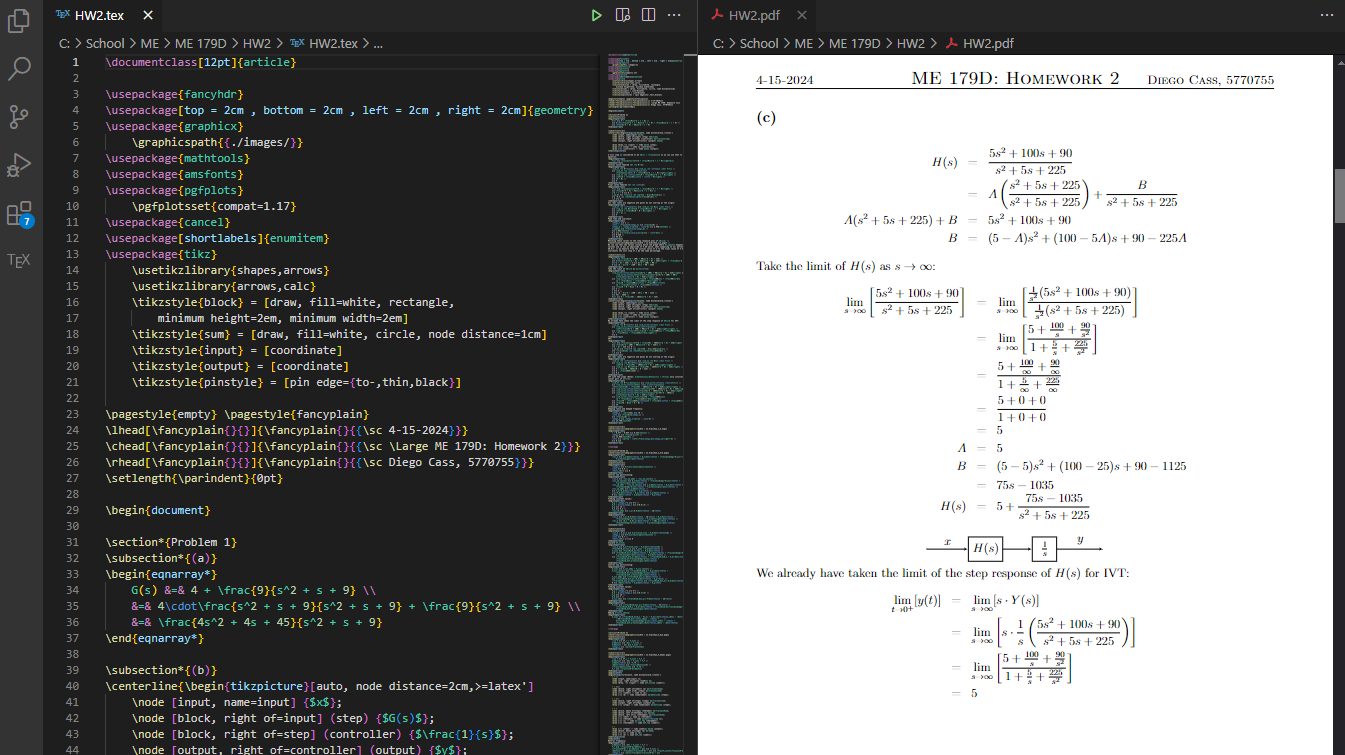The width and height of the screenshot is (1345, 755).
Task: Click the \usepackage{fancyhdr} line
Action: (175, 94)
